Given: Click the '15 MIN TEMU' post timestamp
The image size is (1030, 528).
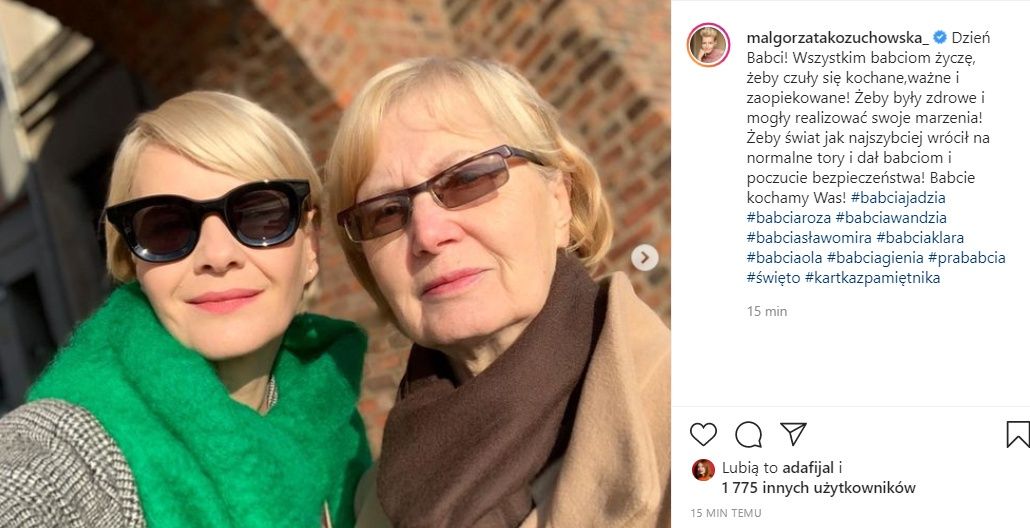Looking at the screenshot, I should tap(725, 513).
